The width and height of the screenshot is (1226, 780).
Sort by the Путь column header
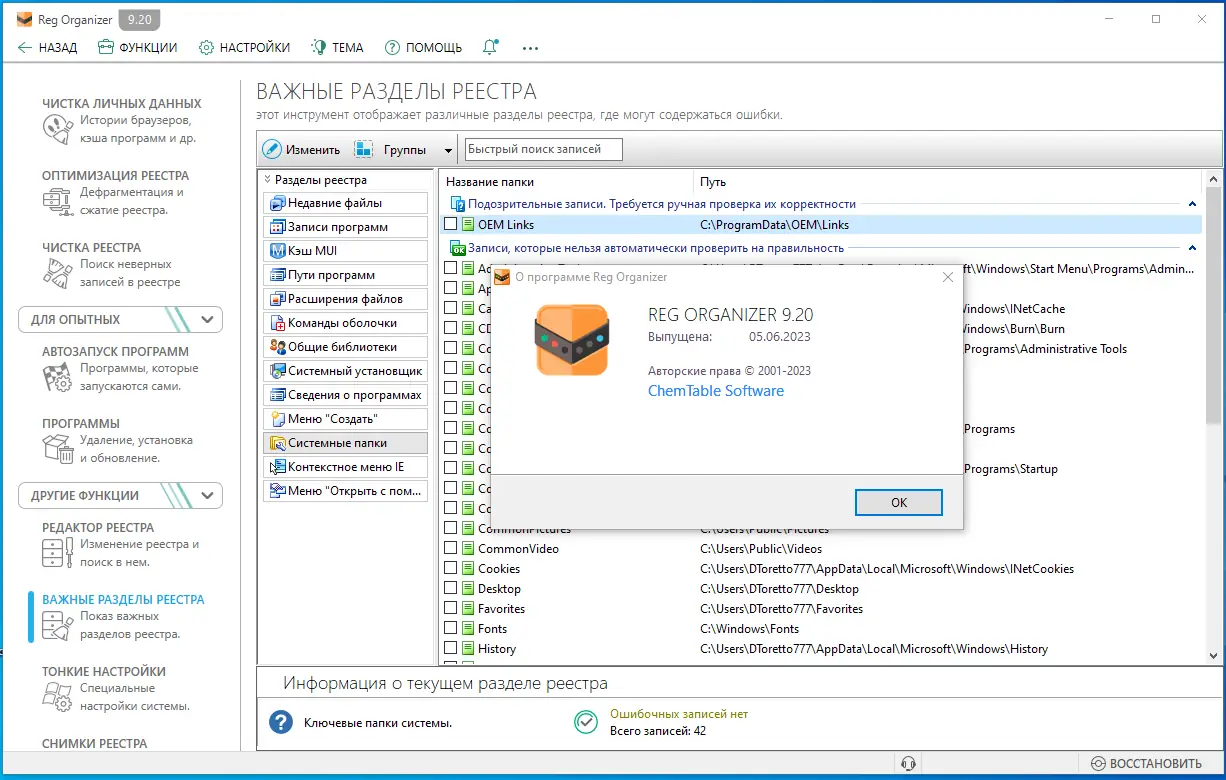(947, 182)
